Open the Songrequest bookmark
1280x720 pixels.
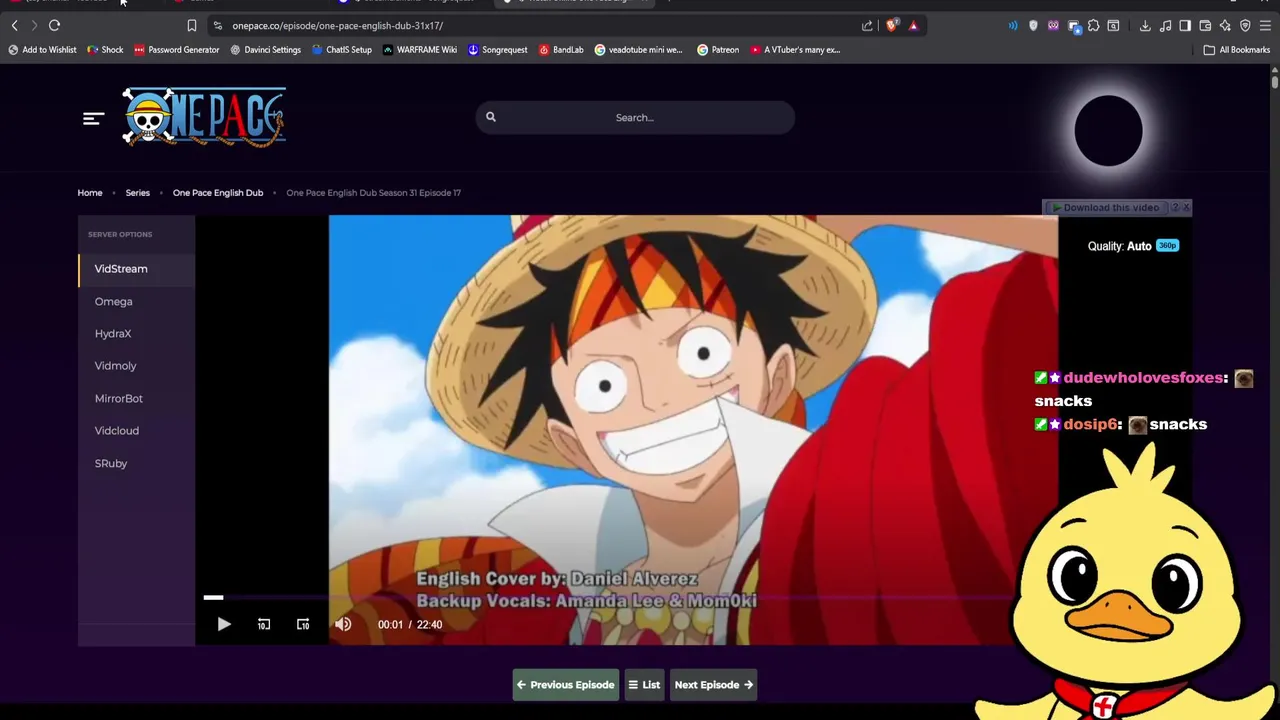click(x=497, y=49)
